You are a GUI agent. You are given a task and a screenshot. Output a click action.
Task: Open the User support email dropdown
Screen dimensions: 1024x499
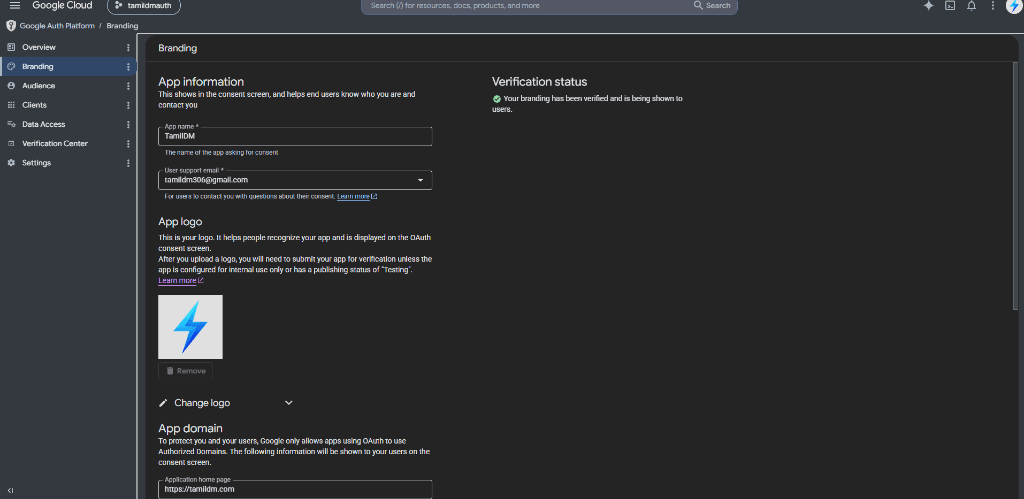pos(295,180)
